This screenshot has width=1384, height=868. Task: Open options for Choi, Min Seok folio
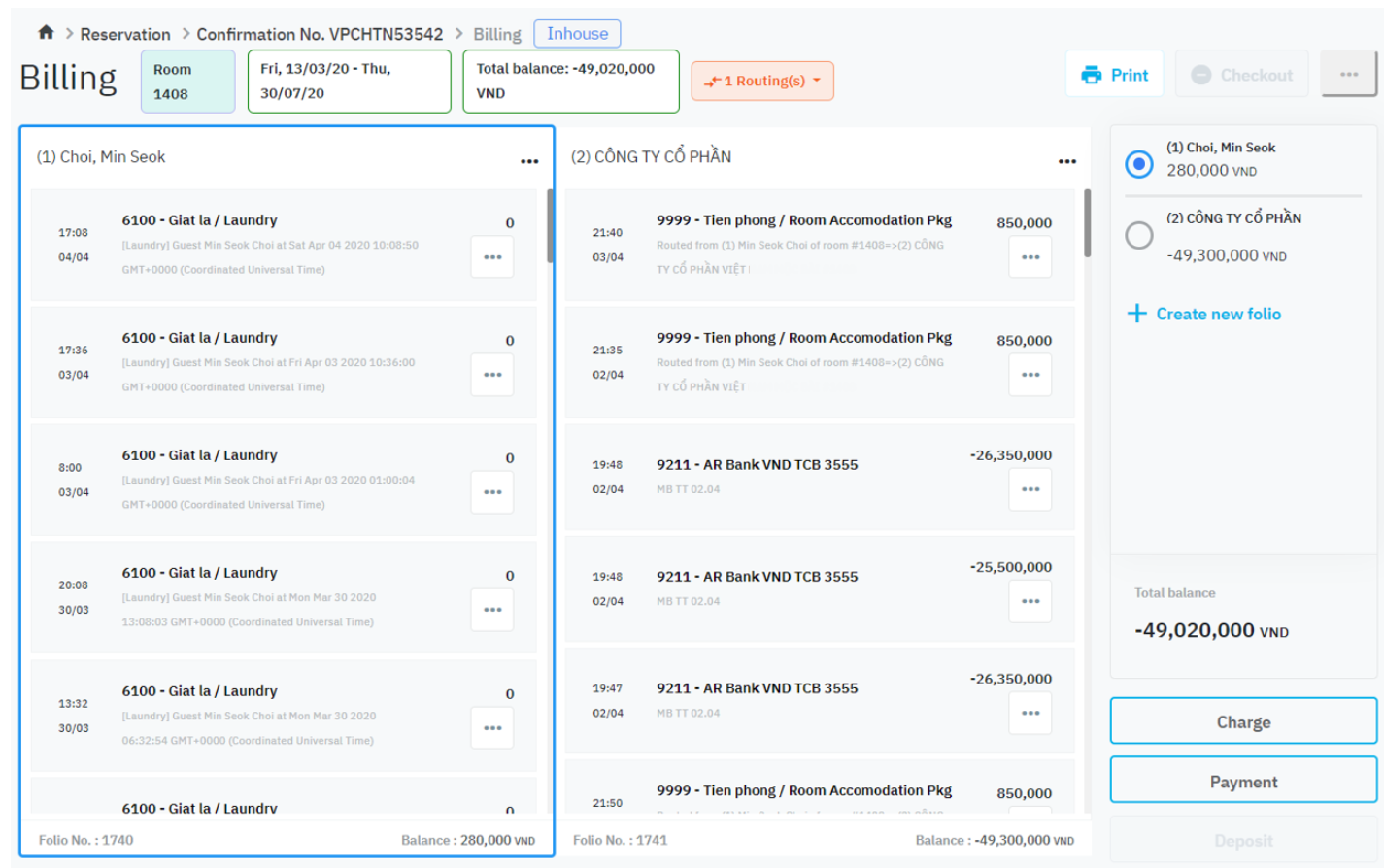(529, 161)
